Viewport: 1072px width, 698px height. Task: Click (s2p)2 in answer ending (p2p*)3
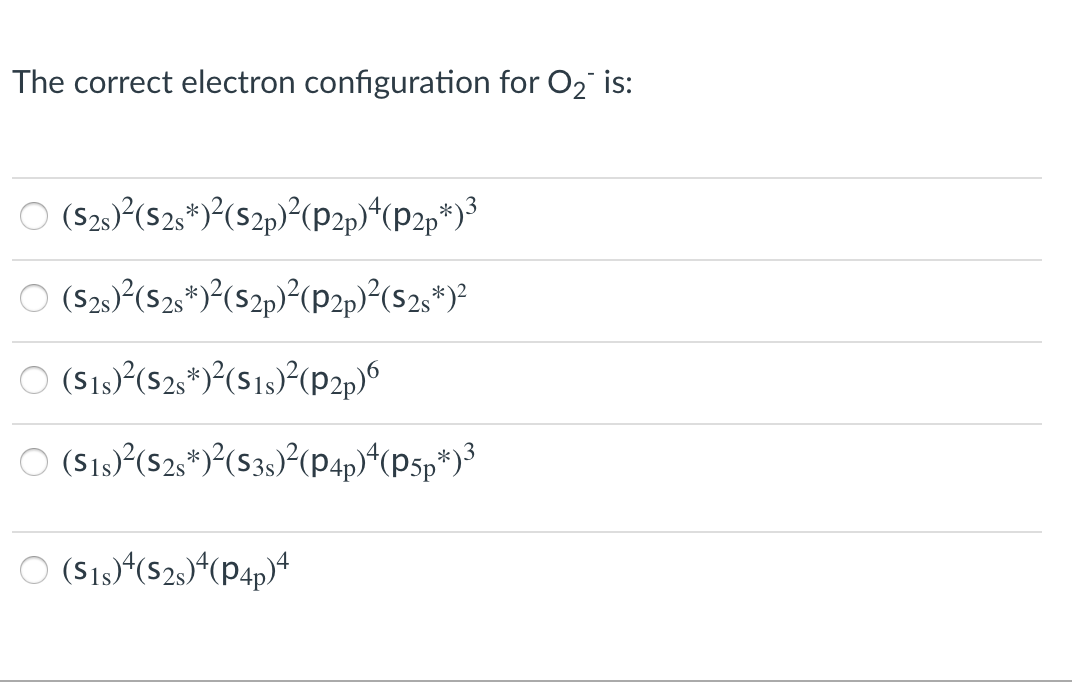263,215
